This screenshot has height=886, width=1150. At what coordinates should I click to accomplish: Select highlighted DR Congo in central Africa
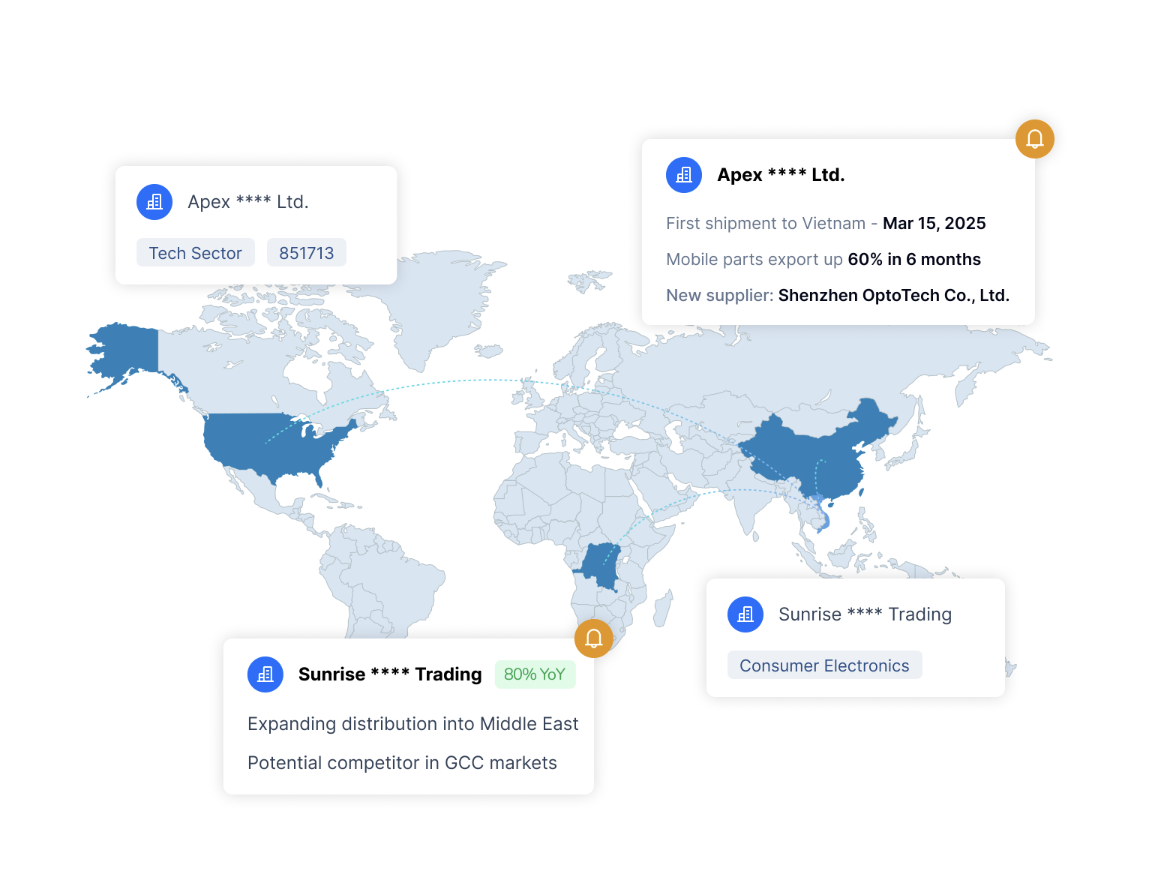coord(603,567)
